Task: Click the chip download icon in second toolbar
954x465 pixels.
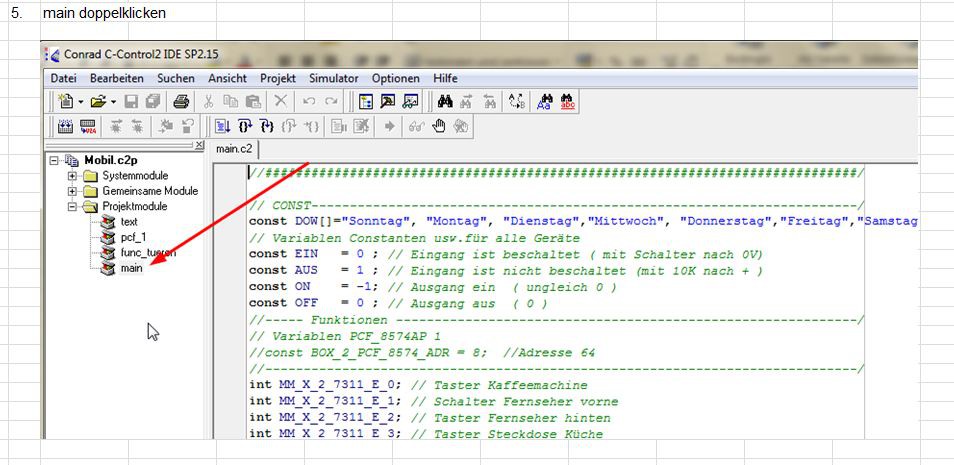Action: click(x=65, y=126)
